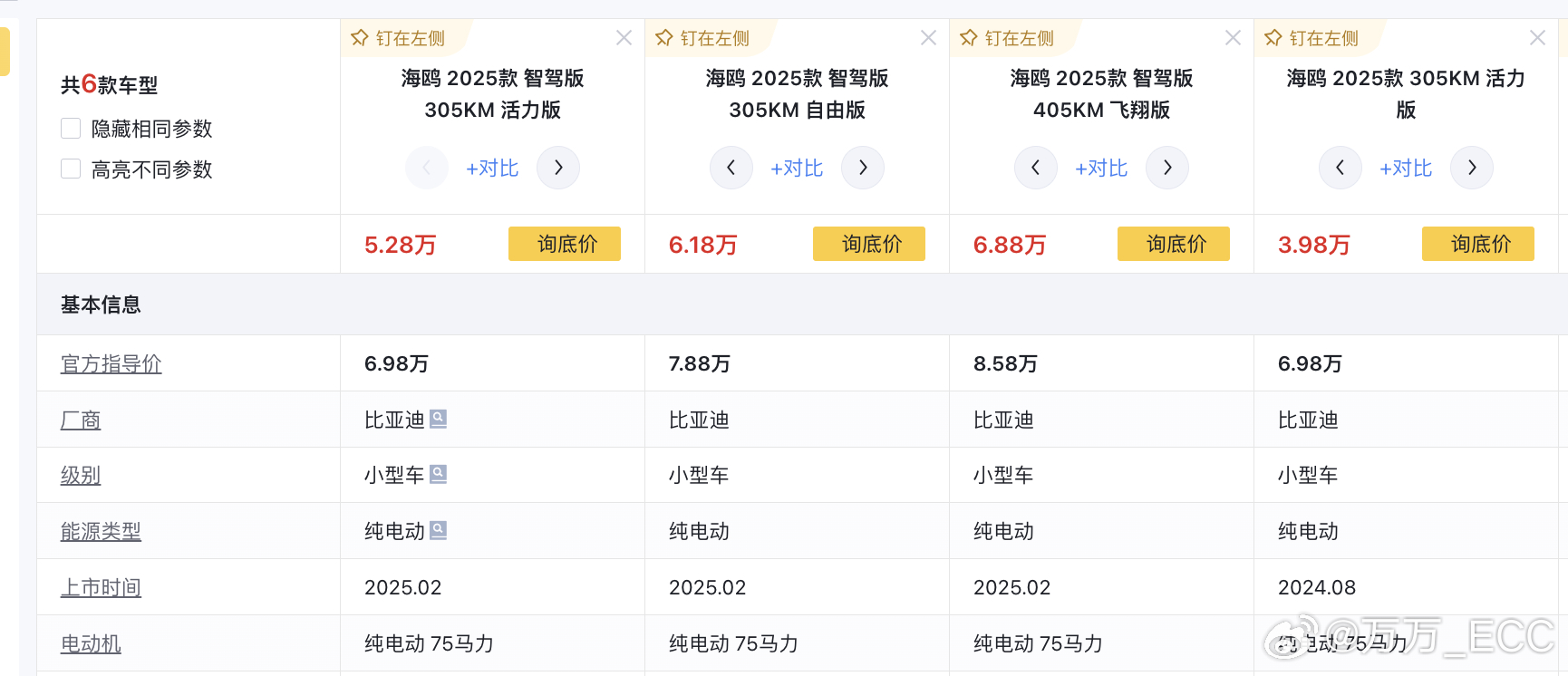Image resolution: width=1568 pixels, height=676 pixels.
Task: Request lowest price for the 3.98万 car
Action: pyautogui.click(x=1478, y=244)
